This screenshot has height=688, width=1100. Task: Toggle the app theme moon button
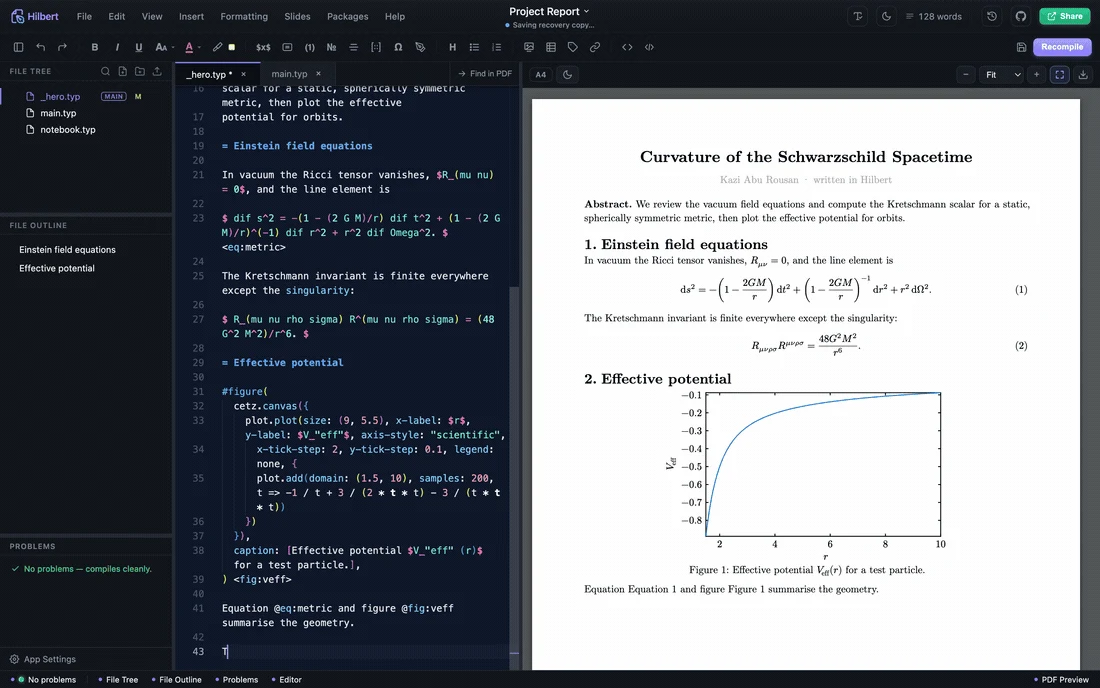886,16
